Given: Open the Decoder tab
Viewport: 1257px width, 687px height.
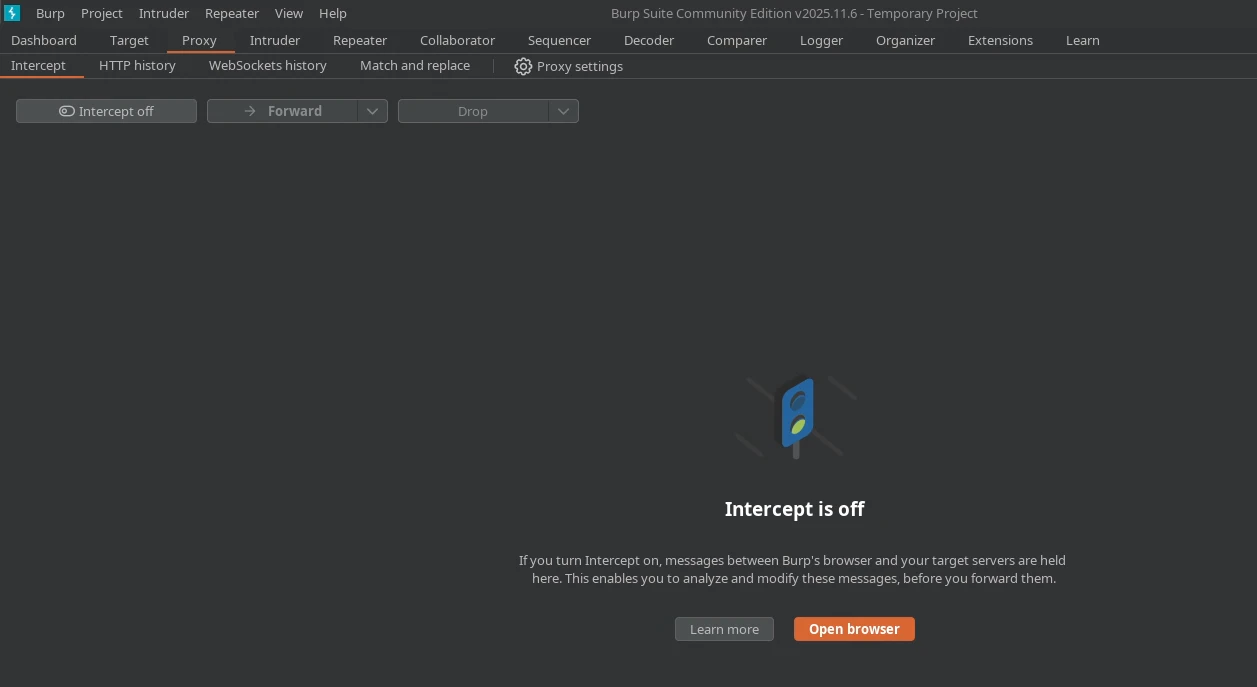Looking at the screenshot, I should 649,40.
